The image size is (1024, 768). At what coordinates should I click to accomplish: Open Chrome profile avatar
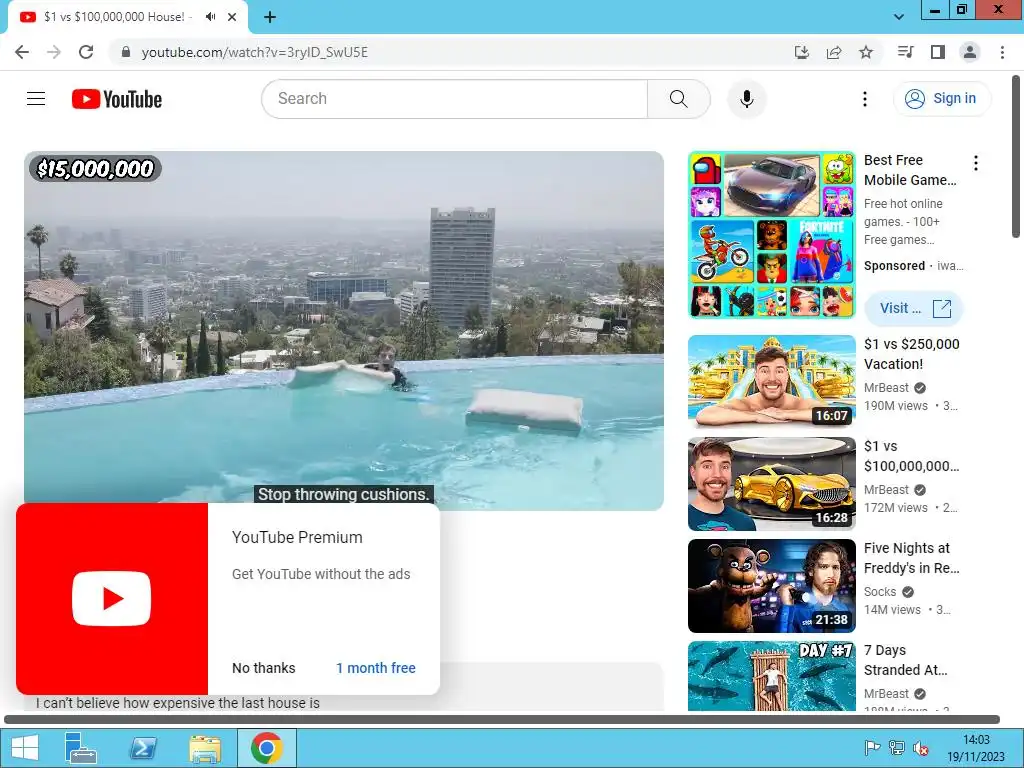coord(970,52)
